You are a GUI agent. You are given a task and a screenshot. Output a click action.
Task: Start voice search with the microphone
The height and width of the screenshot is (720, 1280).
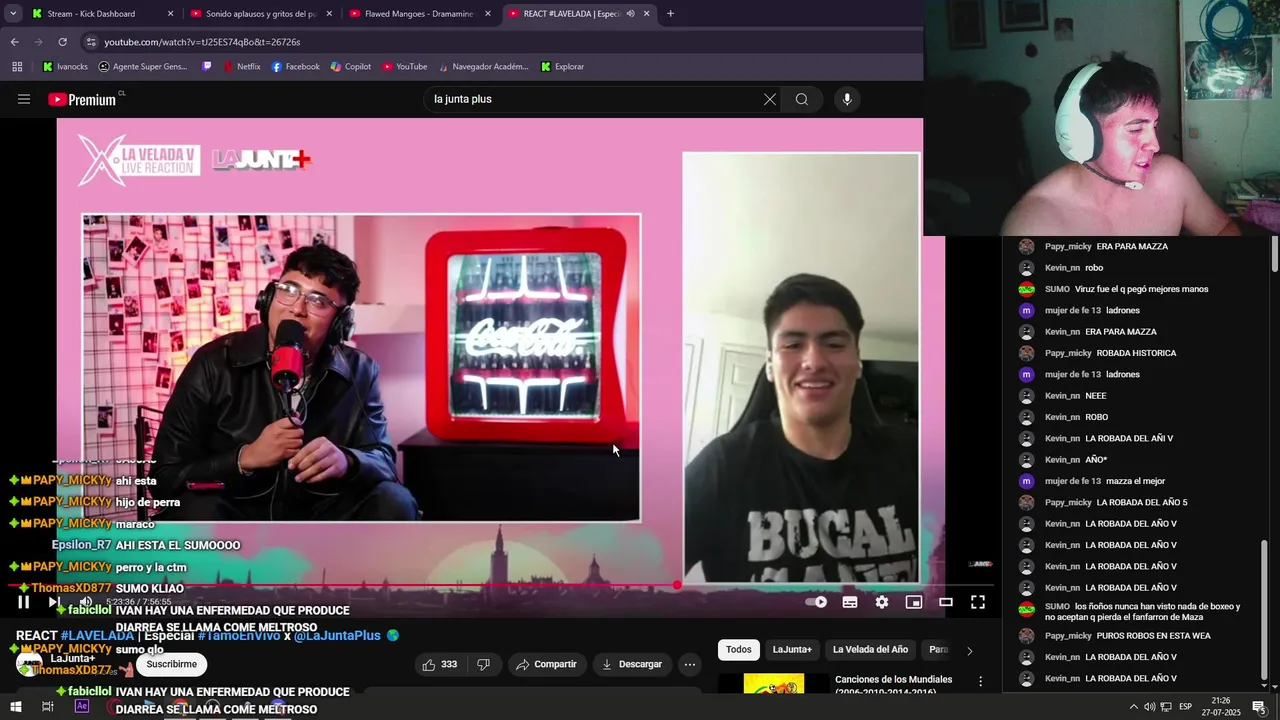coord(847,99)
